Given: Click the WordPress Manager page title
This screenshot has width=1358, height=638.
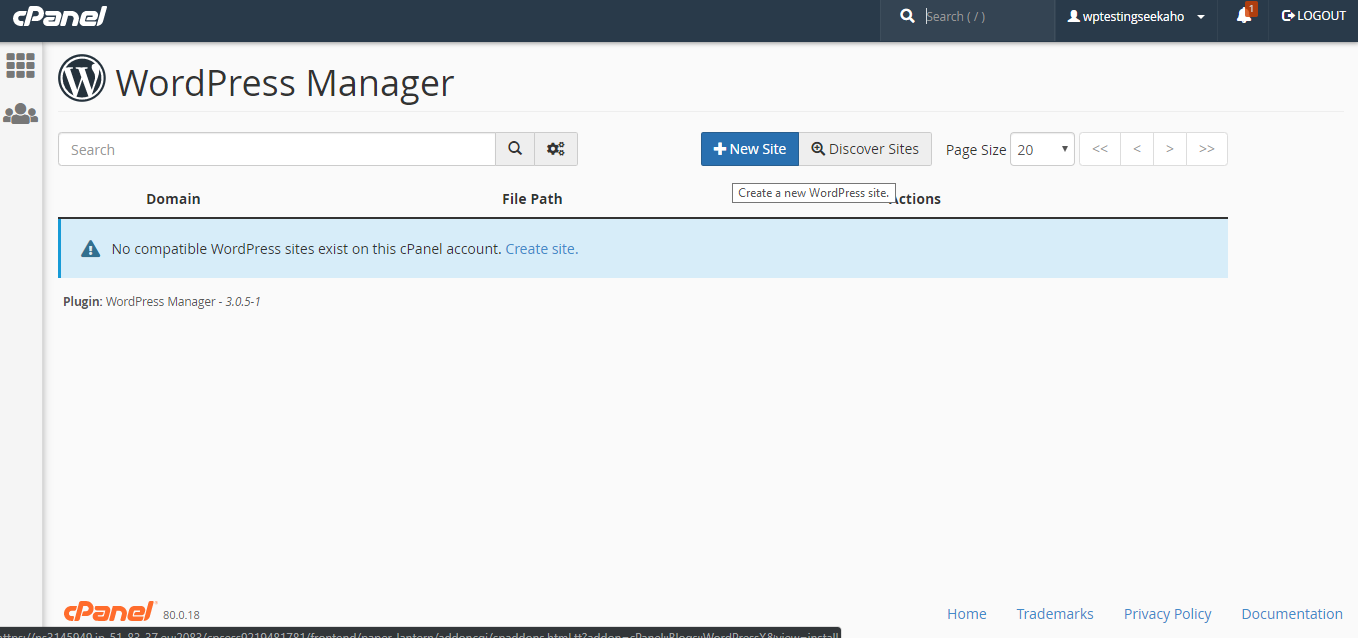Looking at the screenshot, I should click(x=285, y=82).
